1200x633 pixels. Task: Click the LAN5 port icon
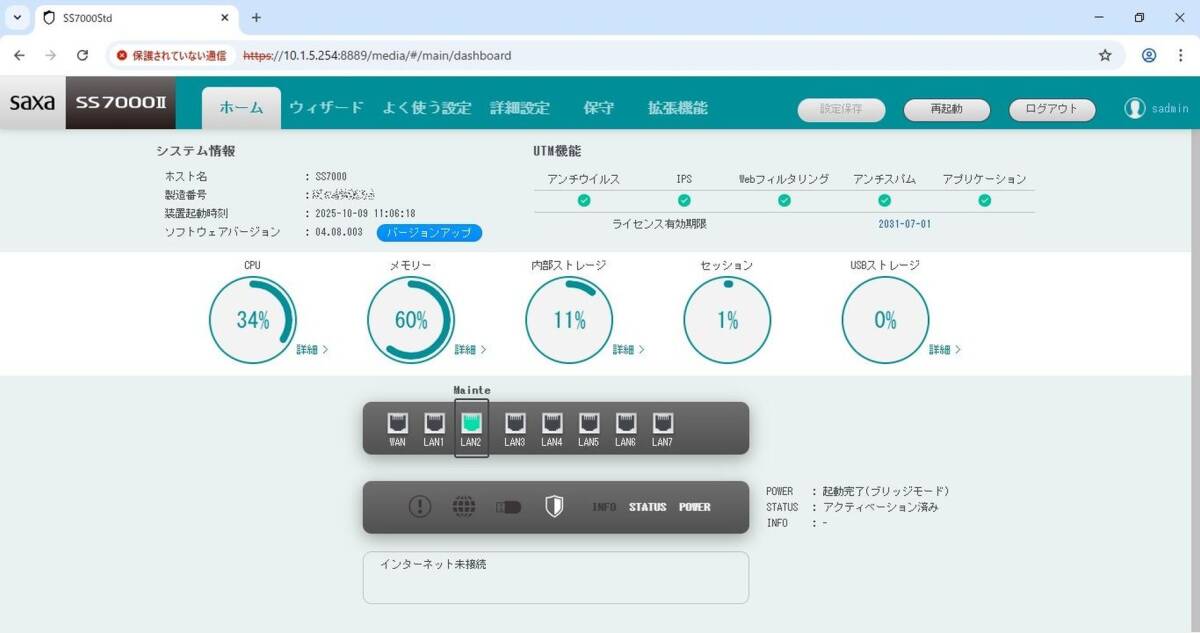point(589,423)
